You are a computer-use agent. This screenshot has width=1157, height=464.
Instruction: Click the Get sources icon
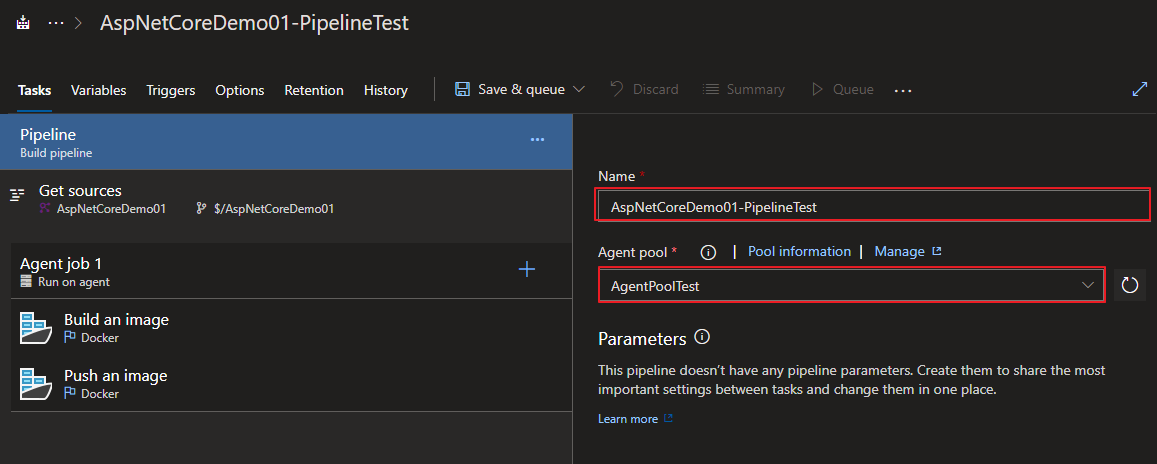pos(17,196)
